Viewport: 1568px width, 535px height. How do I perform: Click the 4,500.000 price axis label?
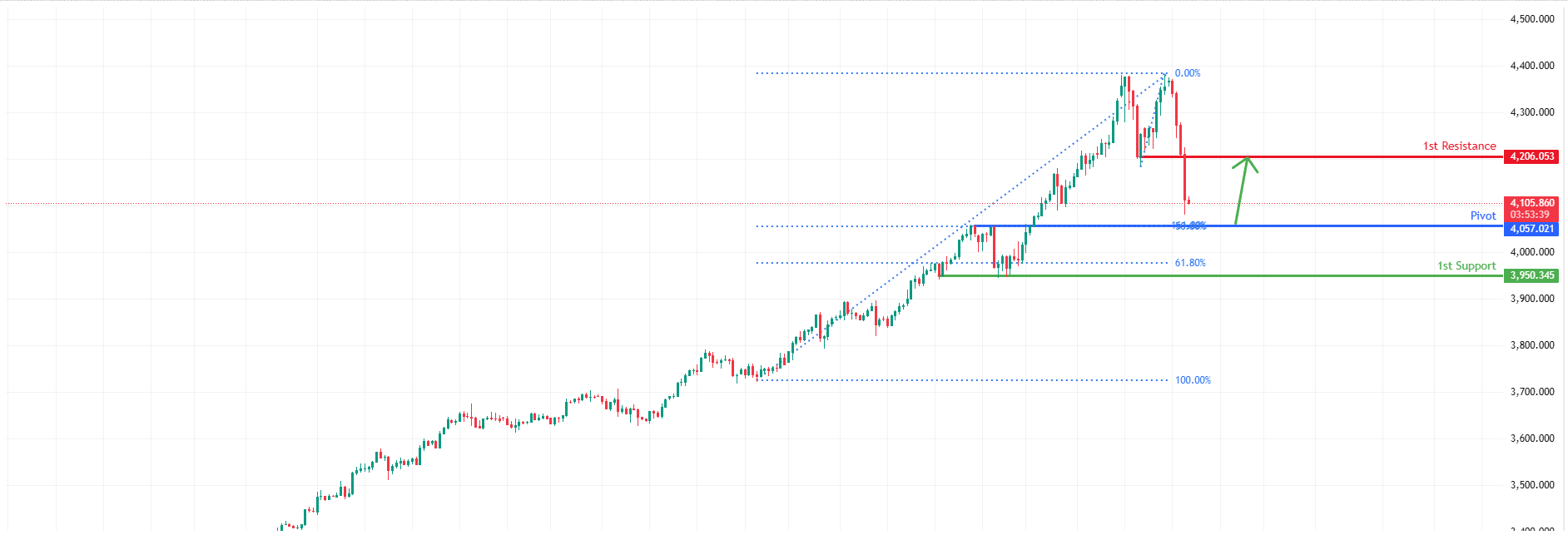pos(1531,19)
